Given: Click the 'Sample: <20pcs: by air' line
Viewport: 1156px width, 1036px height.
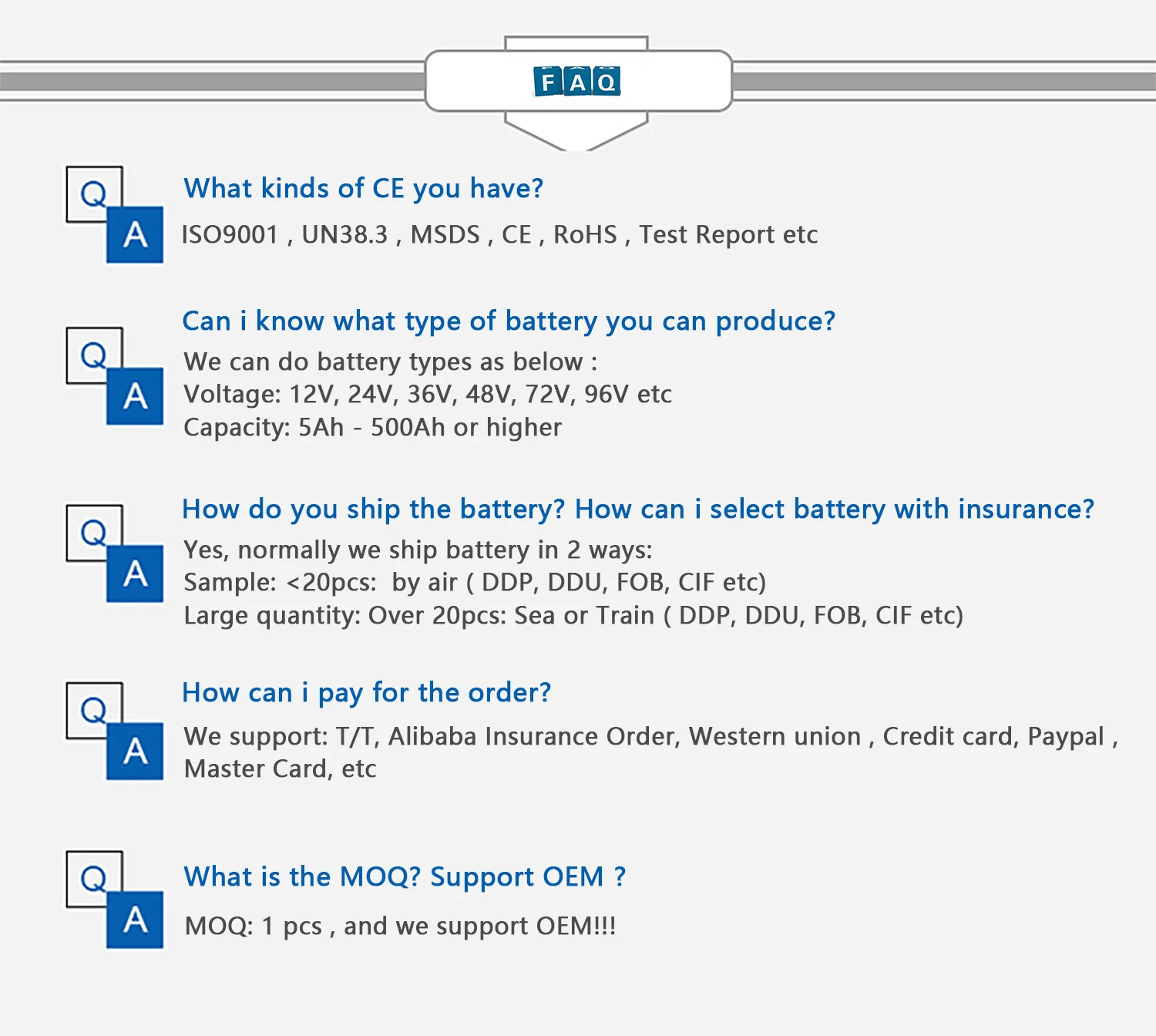Looking at the screenshot, I should click(x=475, y=583).
